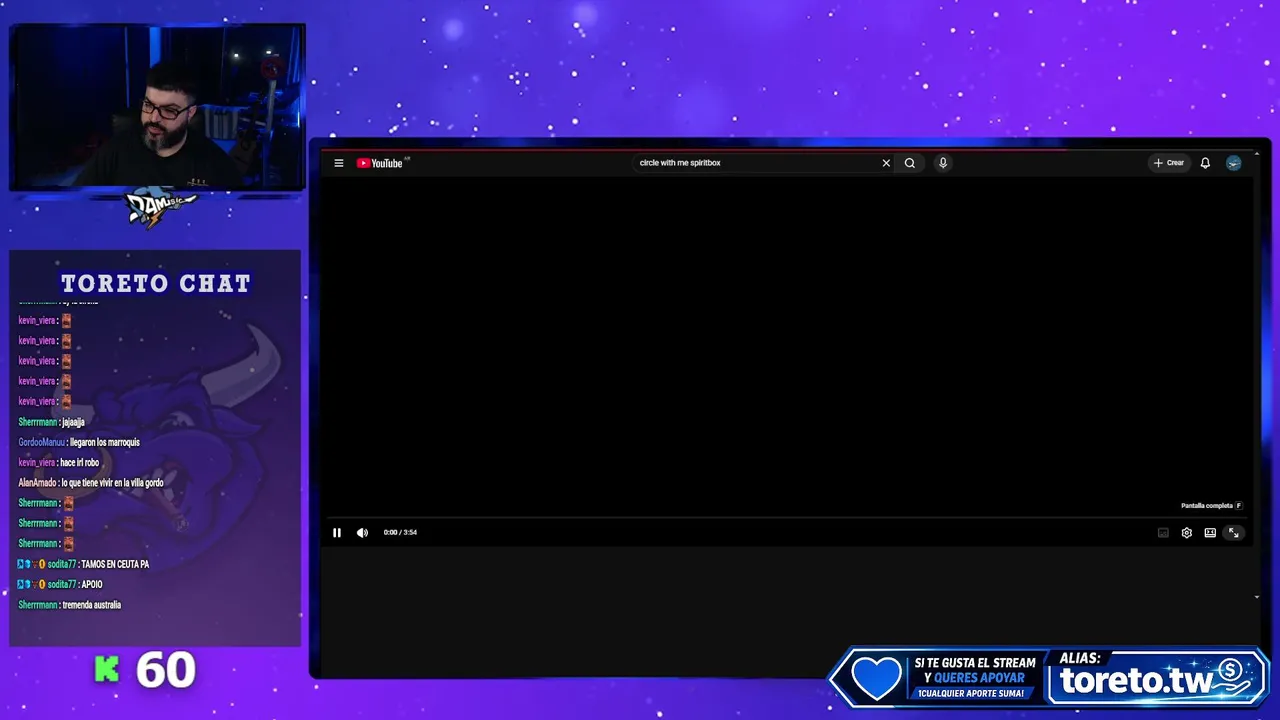Open the account avatar menu

(1234, 163)
